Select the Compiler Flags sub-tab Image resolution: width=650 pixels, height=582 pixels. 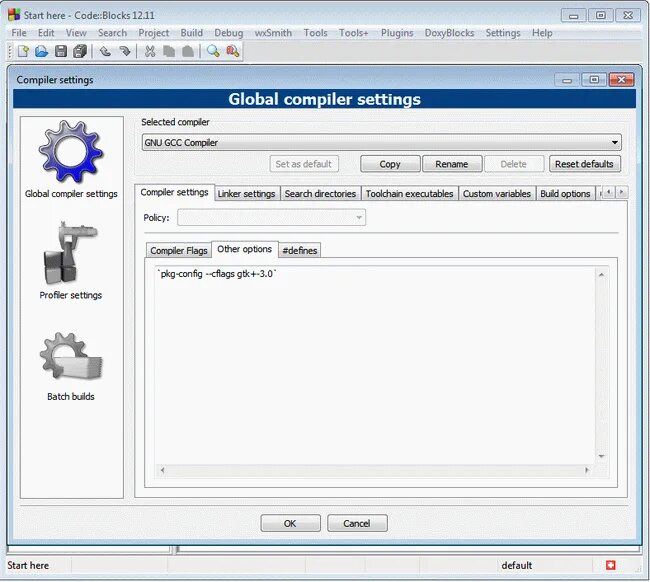(179, 250)
